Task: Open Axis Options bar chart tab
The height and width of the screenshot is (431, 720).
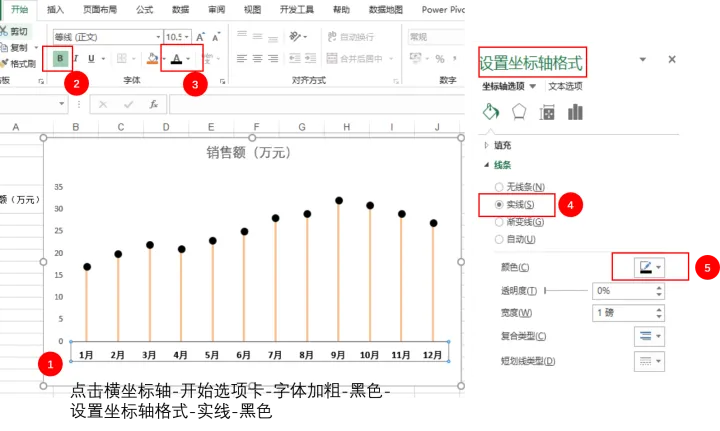Action: (575, 112)
